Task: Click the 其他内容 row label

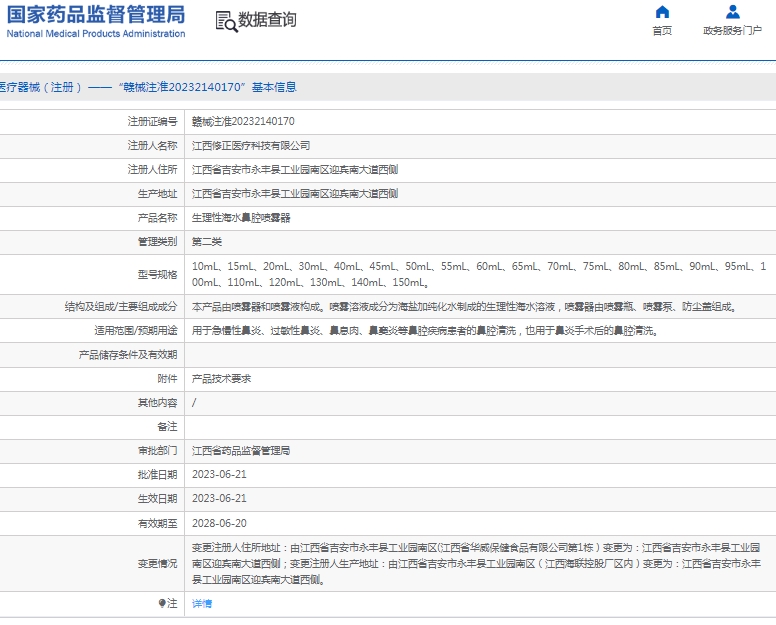Action: tap(157, 403)
